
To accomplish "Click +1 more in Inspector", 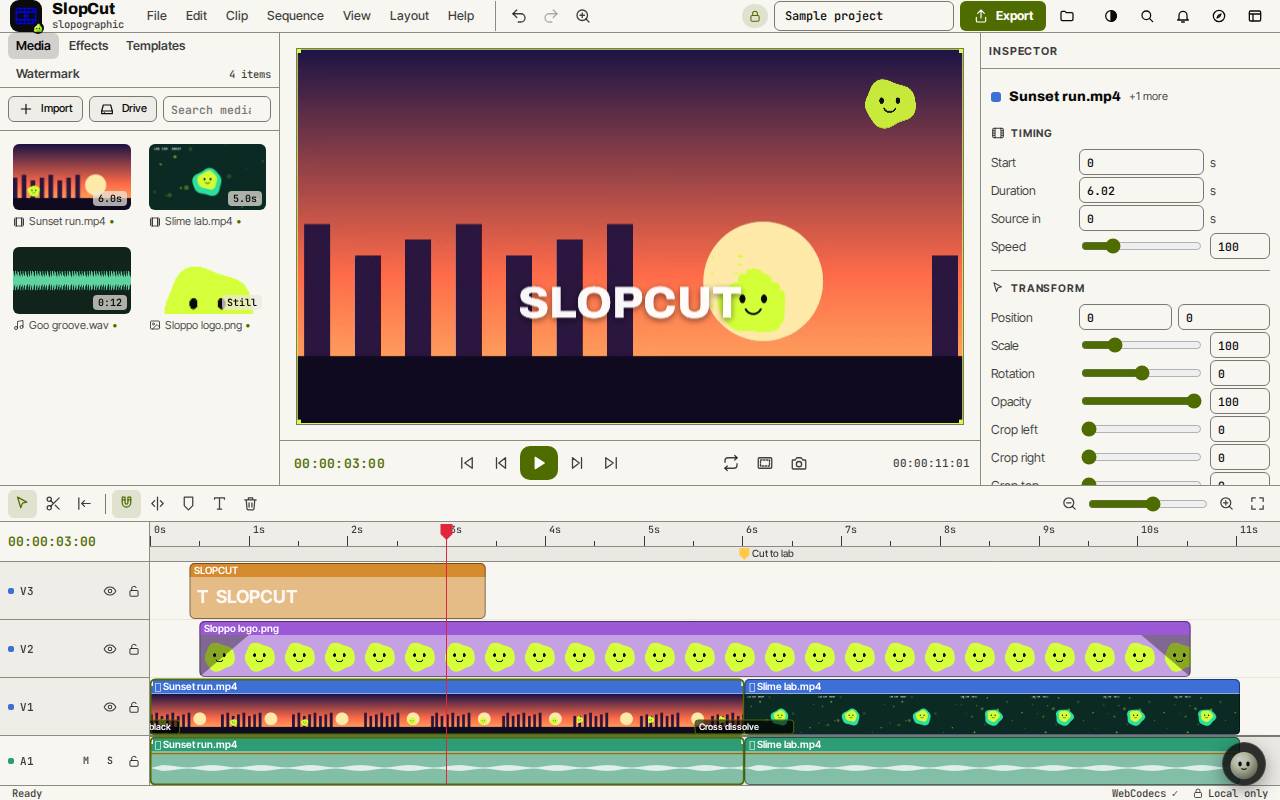I will (x=1148, y=97).
